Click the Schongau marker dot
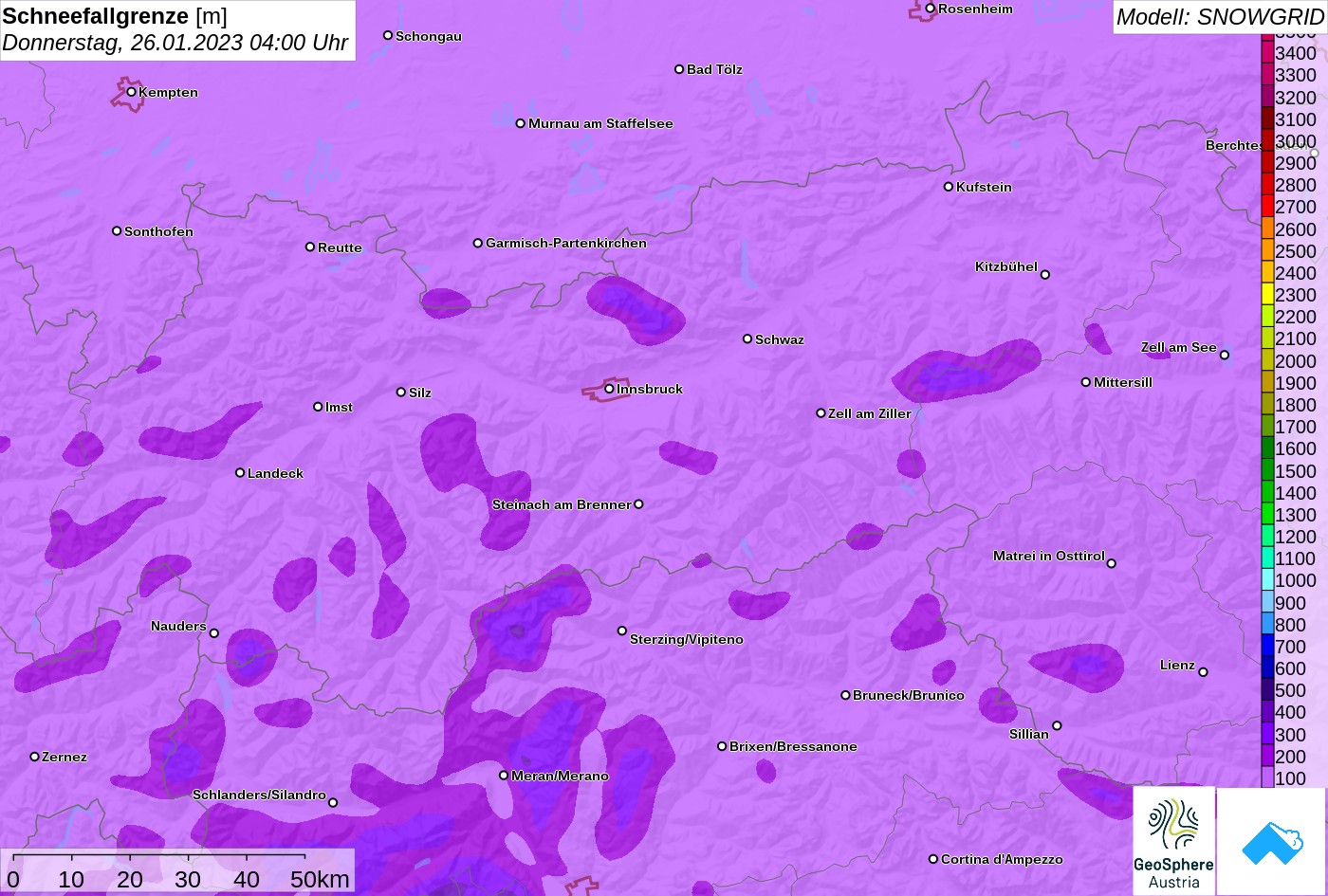The width and height of the screenshot is (1328, 896). [388, 35]
